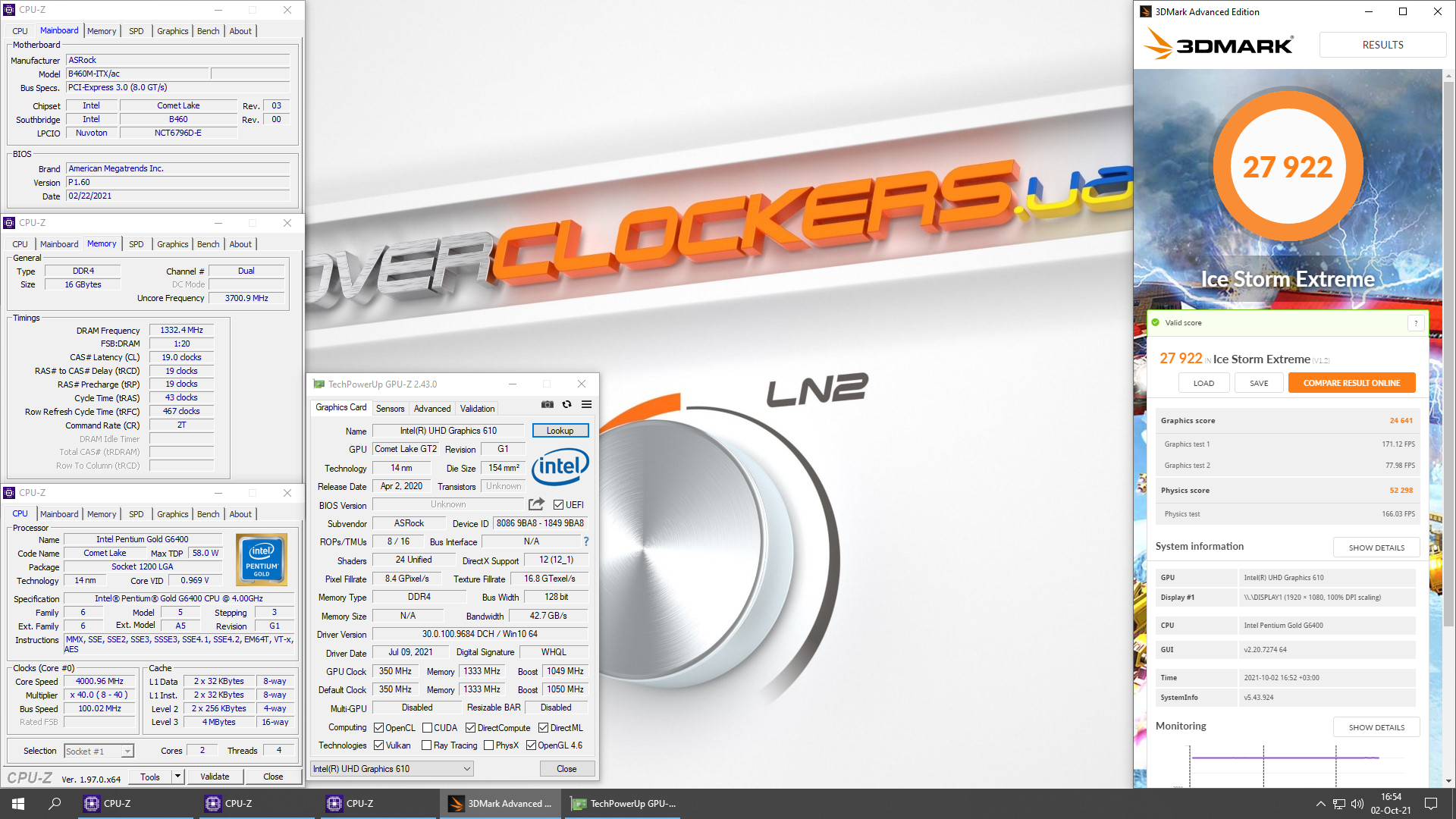Switch to Sensors tab in GPU-Z
This screenshot has width=1456, height=819.
click(x=390, y=409)
